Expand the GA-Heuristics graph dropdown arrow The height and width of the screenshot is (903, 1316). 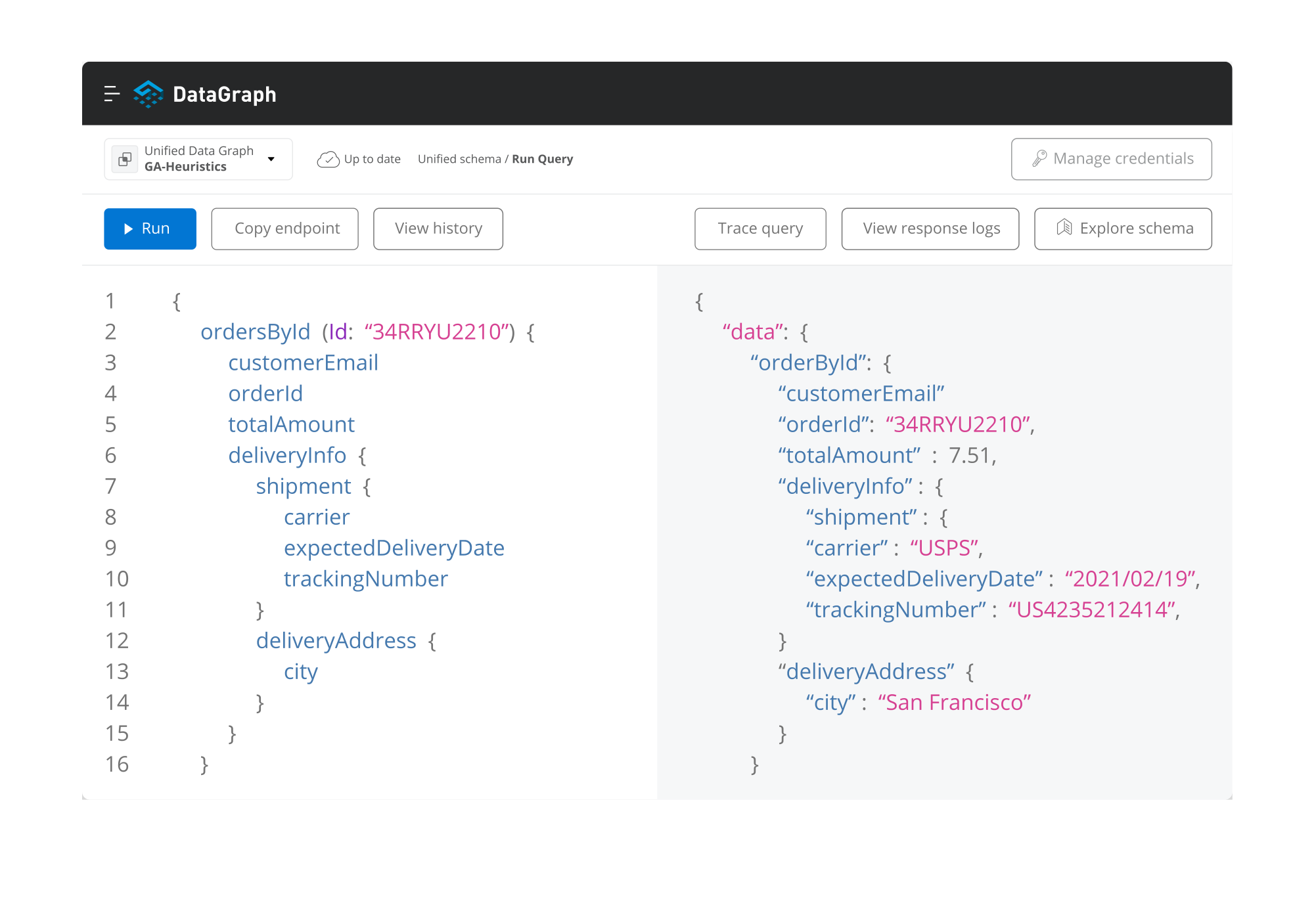point(271,159)
